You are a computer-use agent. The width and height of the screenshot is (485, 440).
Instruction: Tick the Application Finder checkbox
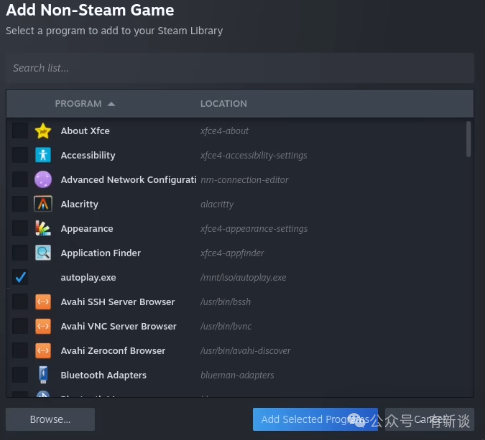click(x=20, y=253)
